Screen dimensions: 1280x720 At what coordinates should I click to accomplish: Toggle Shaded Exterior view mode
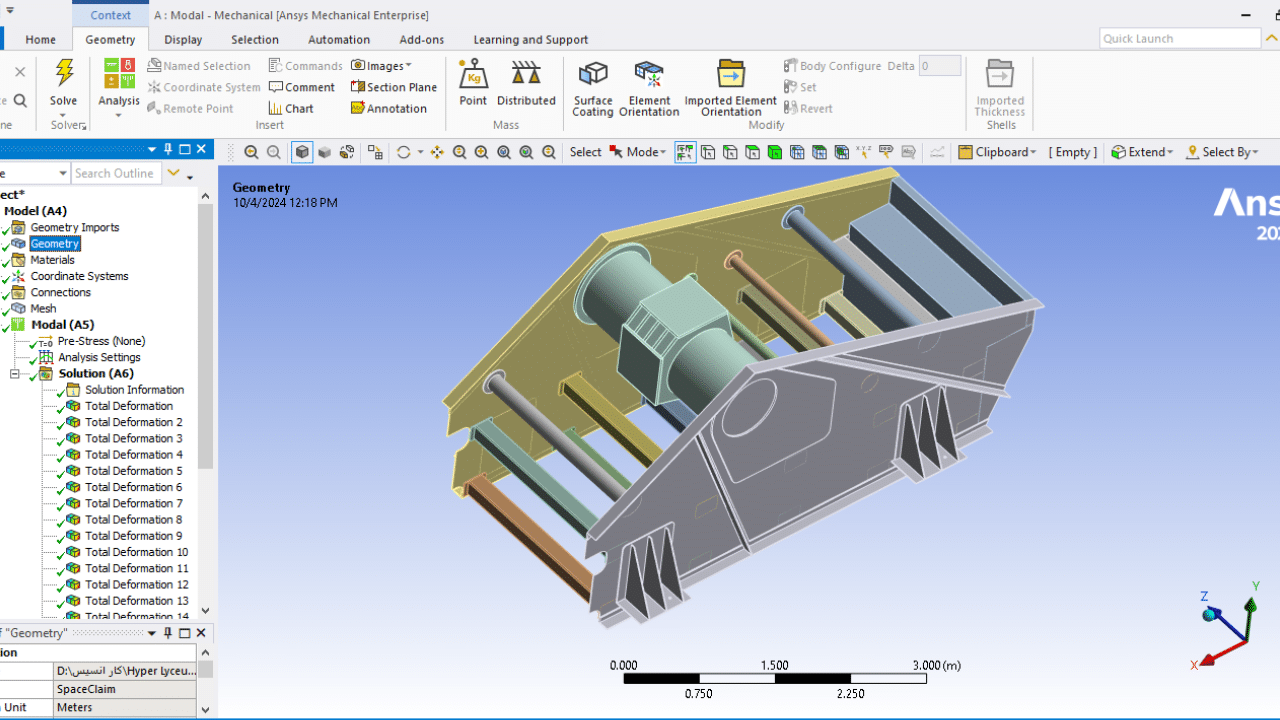tap(324, 152)
